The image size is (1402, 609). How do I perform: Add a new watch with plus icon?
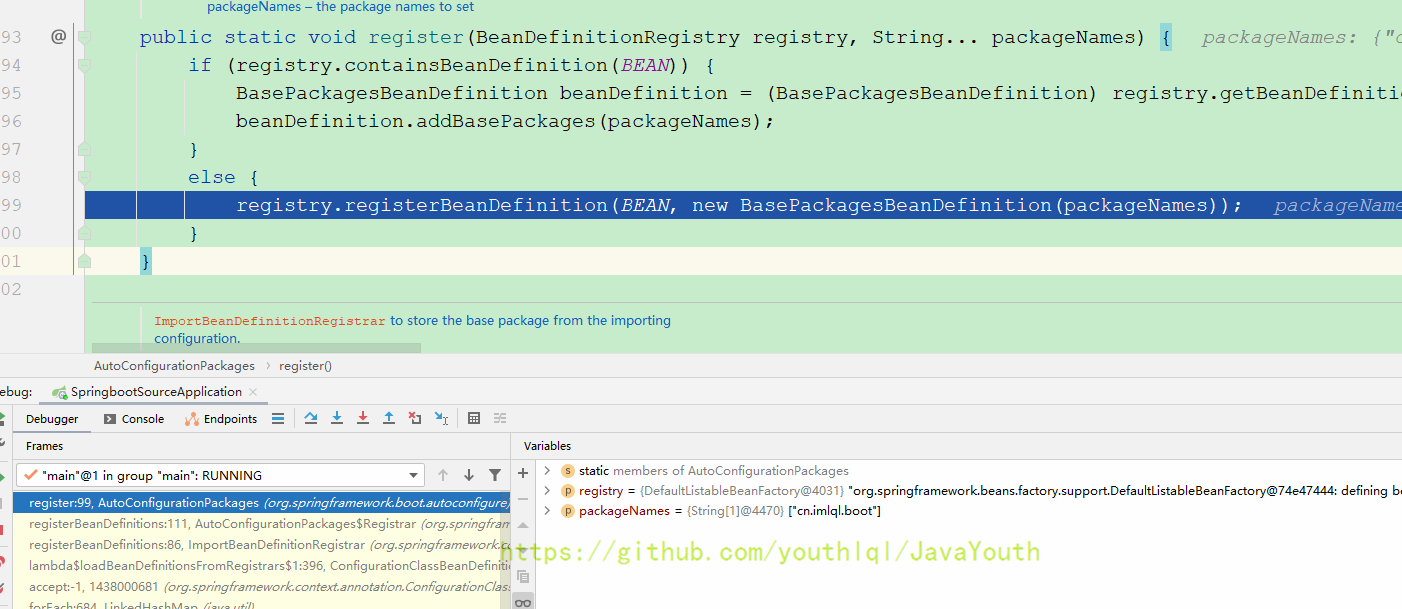point(523,473)
